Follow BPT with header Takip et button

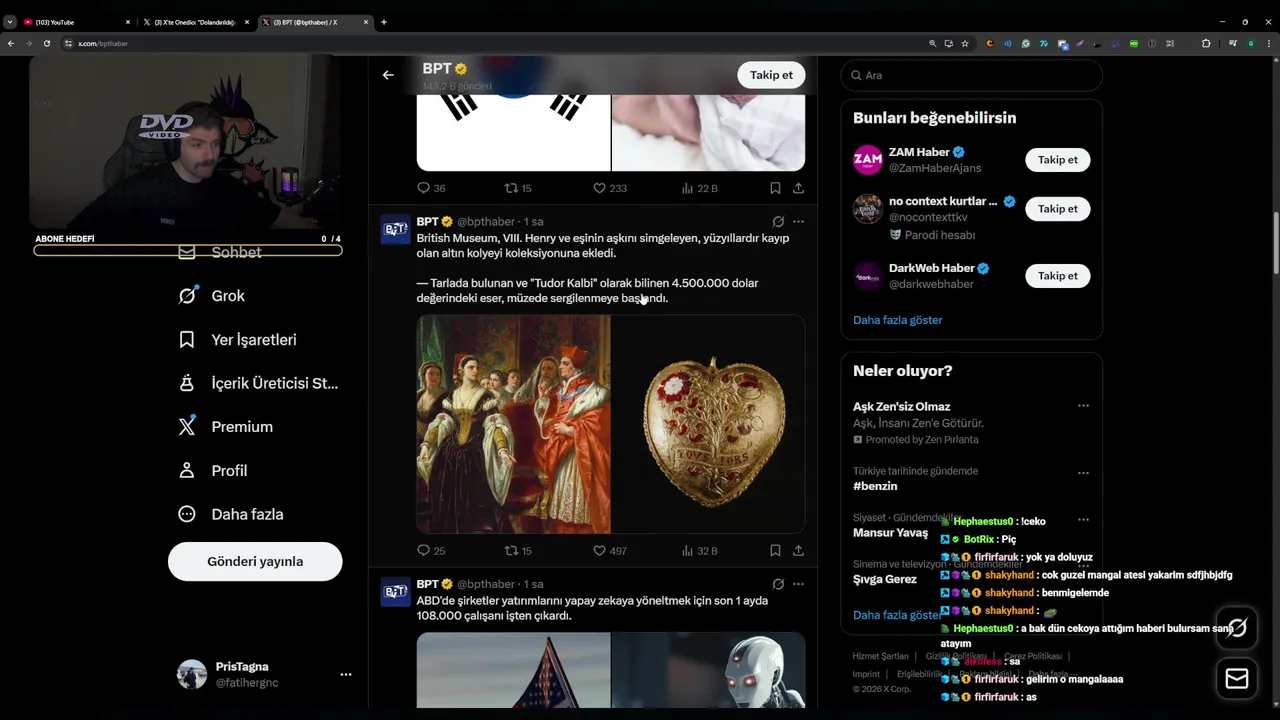coord(771,75)
